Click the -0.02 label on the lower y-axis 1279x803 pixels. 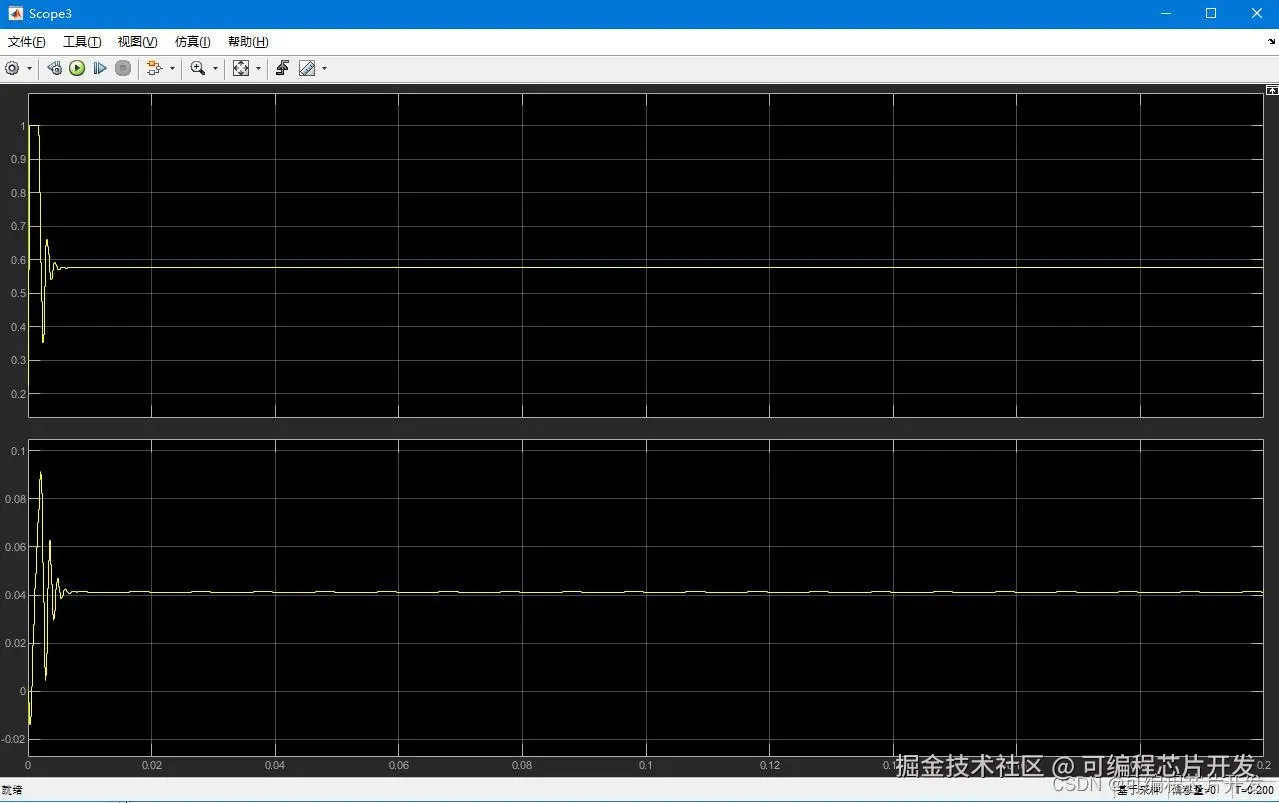(x=14, y=739)
